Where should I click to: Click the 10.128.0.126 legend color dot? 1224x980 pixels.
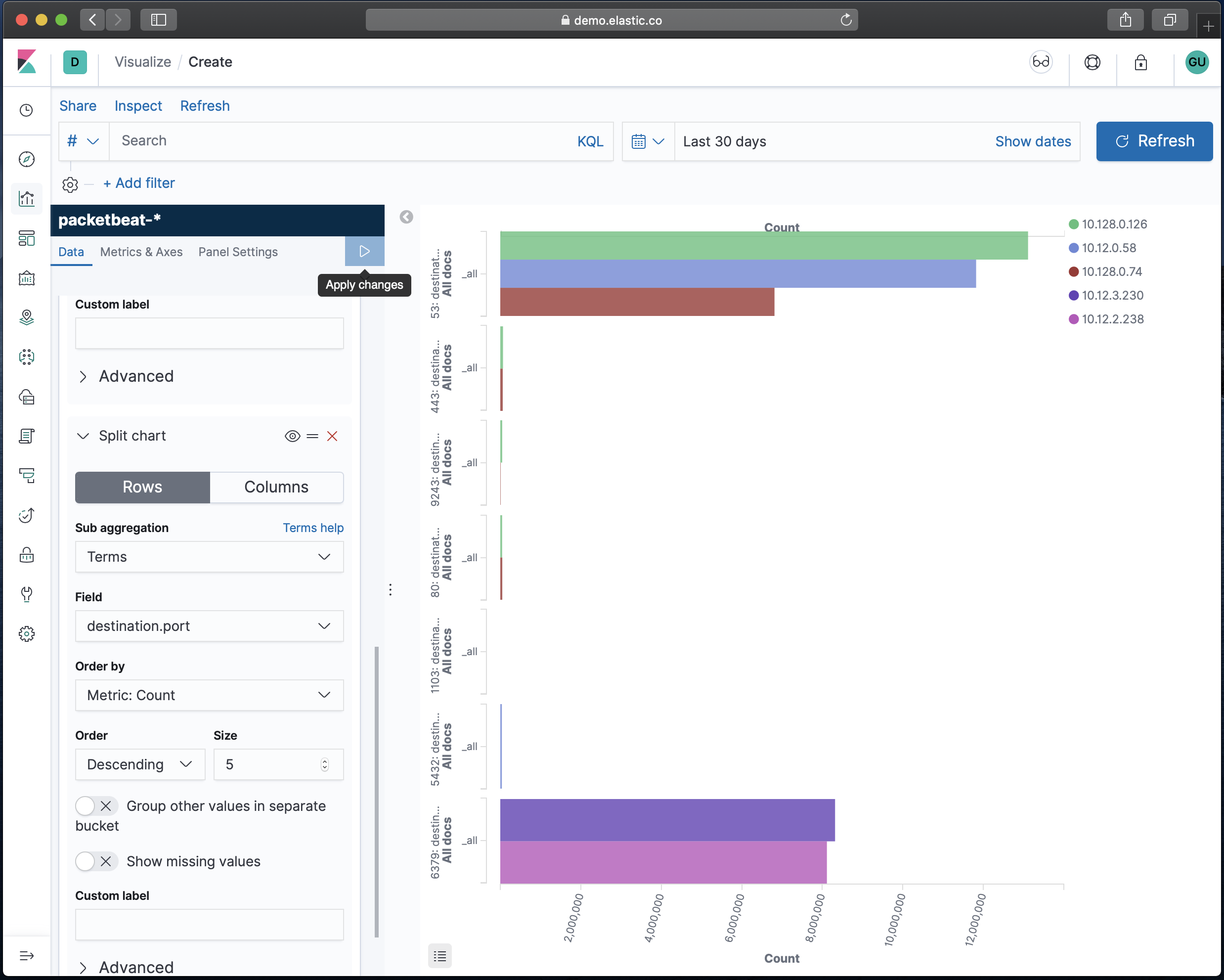(1073, 223)
